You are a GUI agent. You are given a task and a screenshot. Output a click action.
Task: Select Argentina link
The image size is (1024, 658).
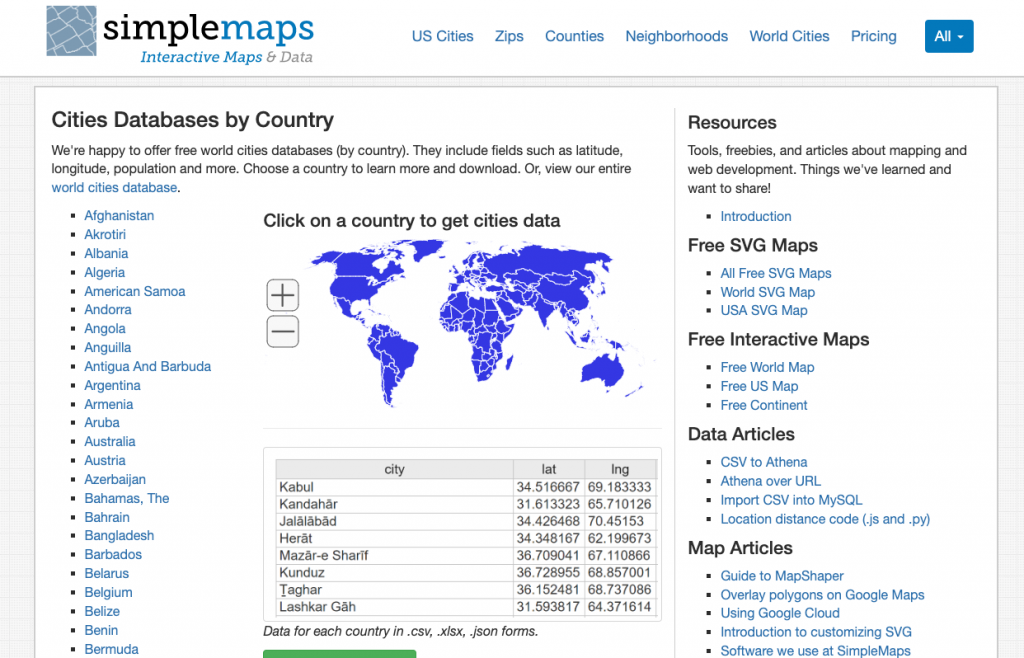coord(112,385)
